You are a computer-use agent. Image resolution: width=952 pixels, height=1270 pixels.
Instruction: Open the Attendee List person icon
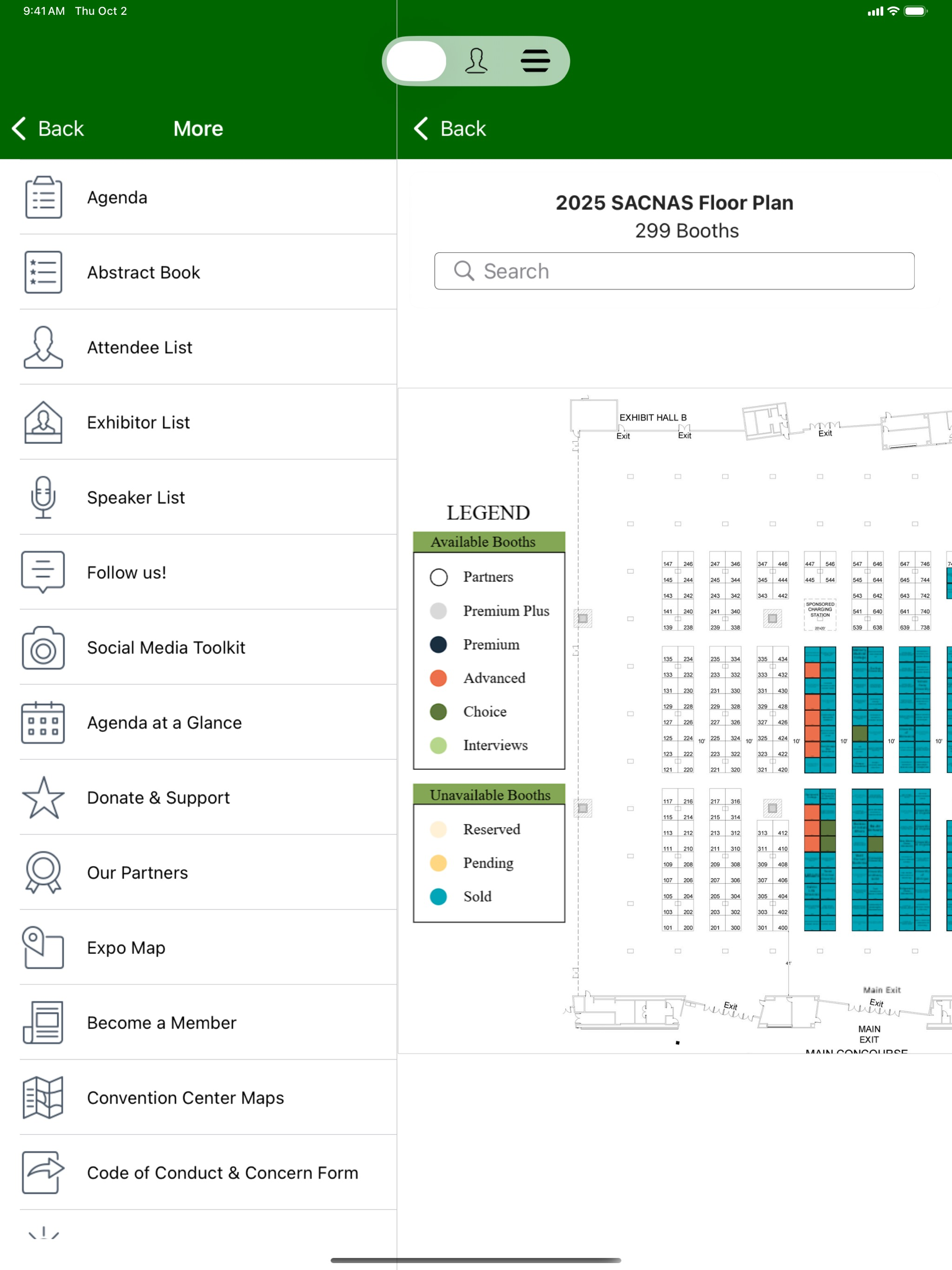coord(44,347)
